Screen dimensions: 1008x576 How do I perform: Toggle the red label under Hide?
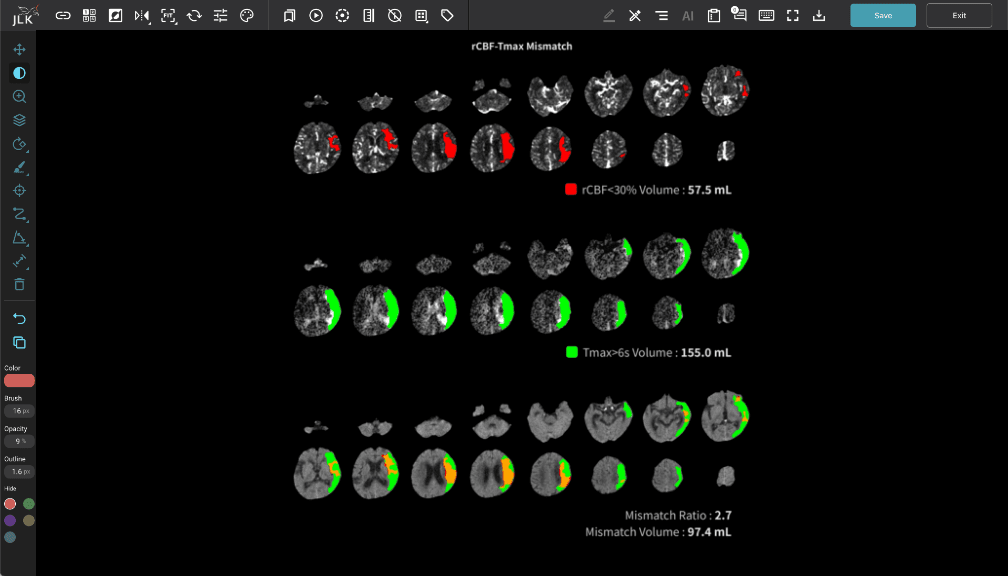[10, 504]
